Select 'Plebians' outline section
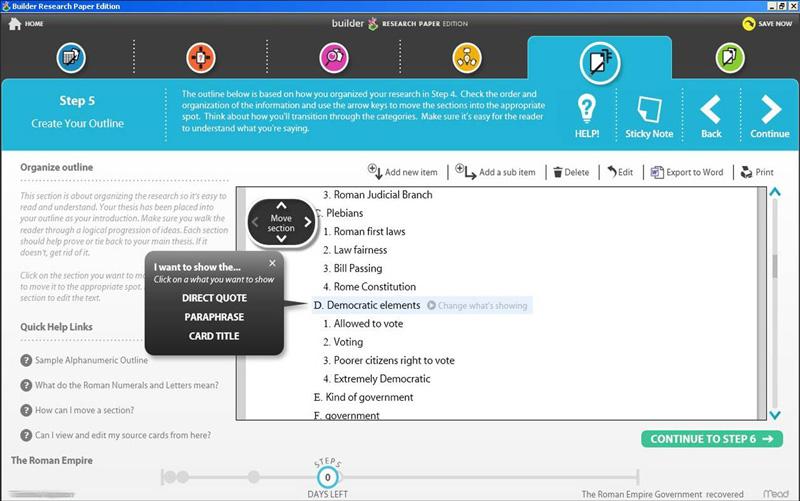The image size is (800, 501). coord(344,213)
